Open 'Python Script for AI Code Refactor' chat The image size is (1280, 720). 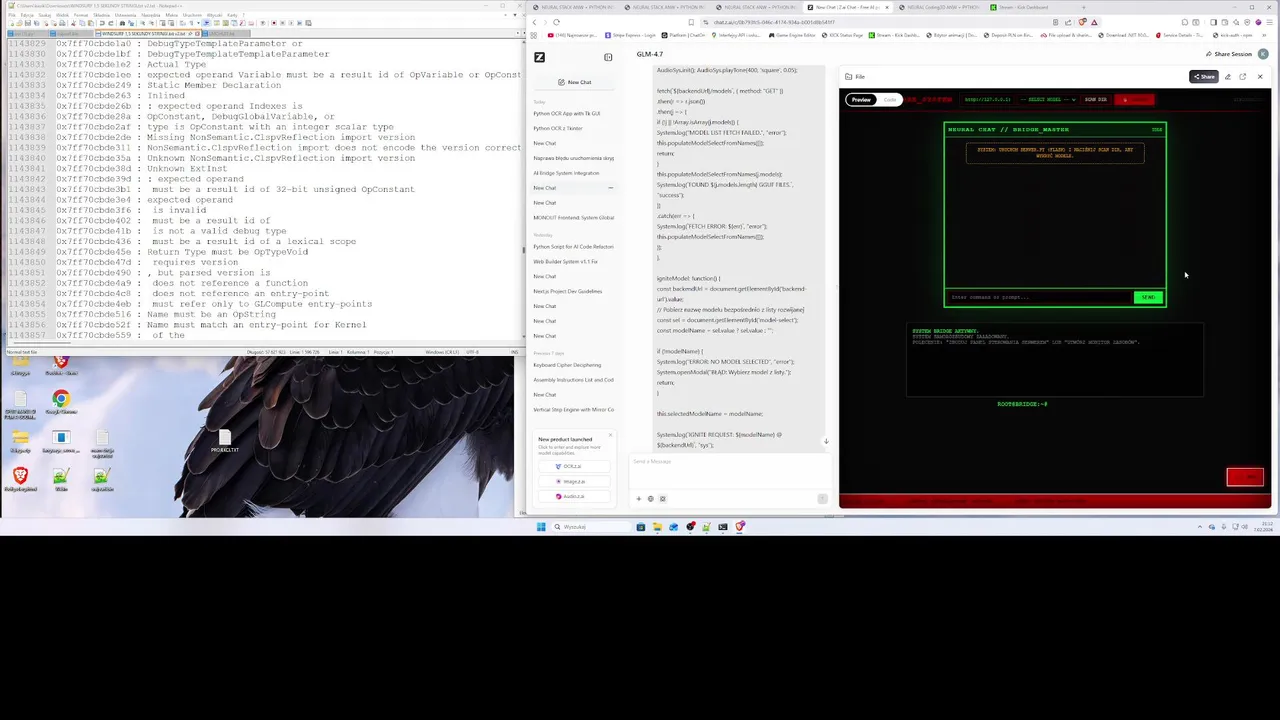click(x=573, y=247)
